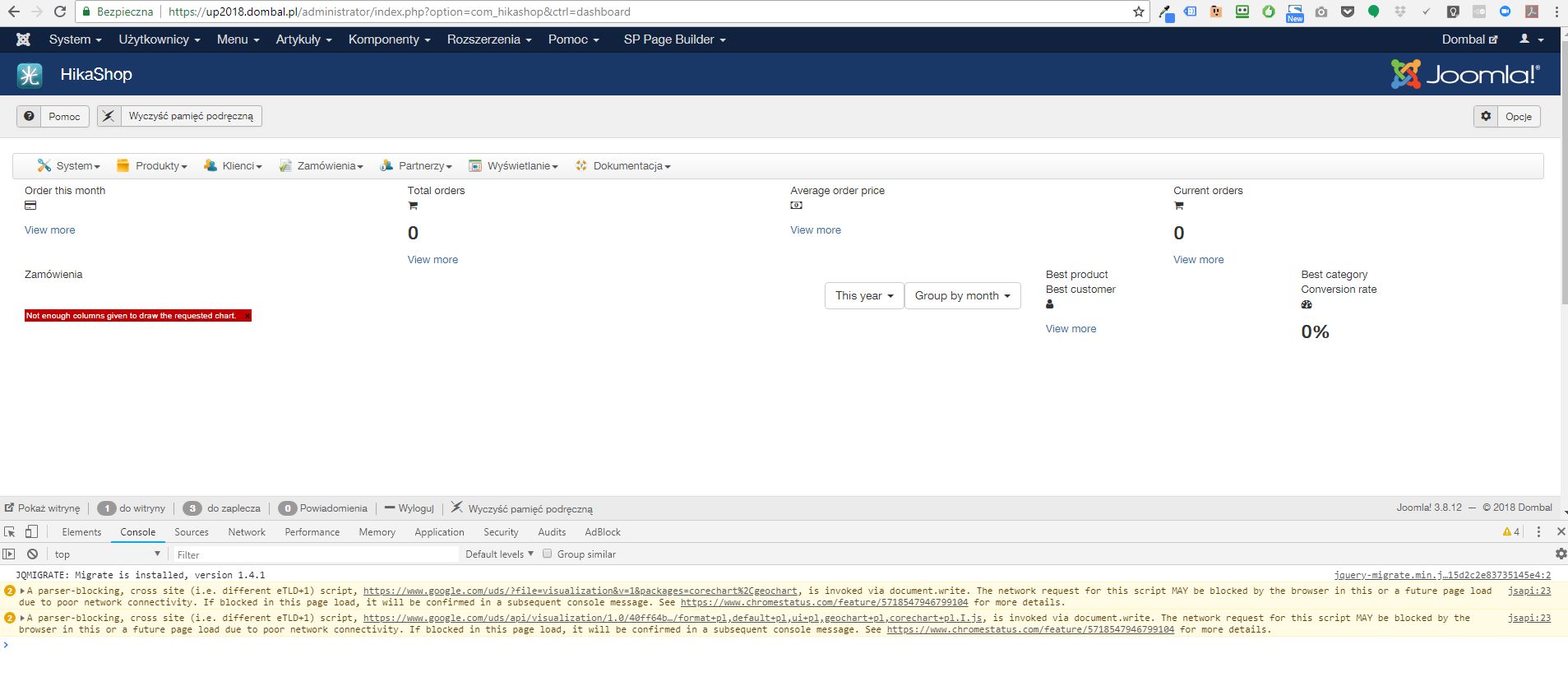Open the HikaShop System submenu with the tools icon
1568x700 pixels.
(x=68, y=166)
